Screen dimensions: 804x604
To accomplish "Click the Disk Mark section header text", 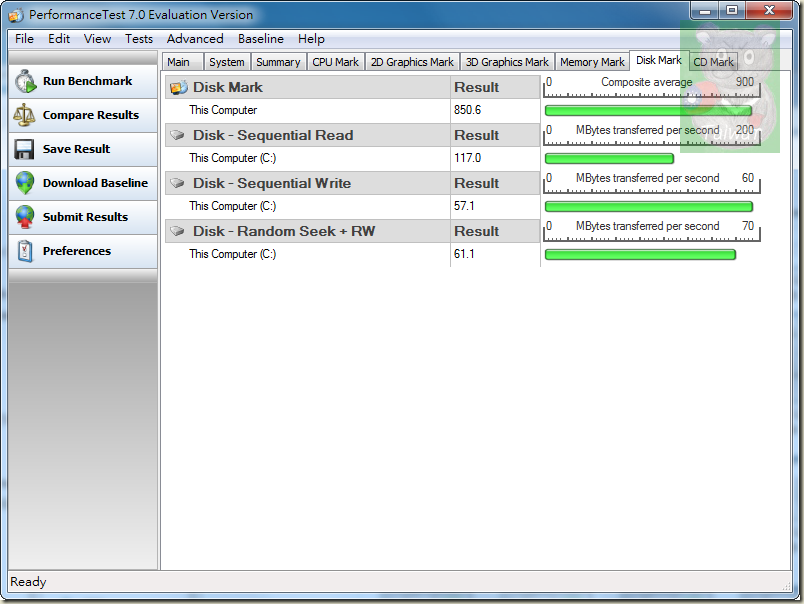I will click(228, 88).
